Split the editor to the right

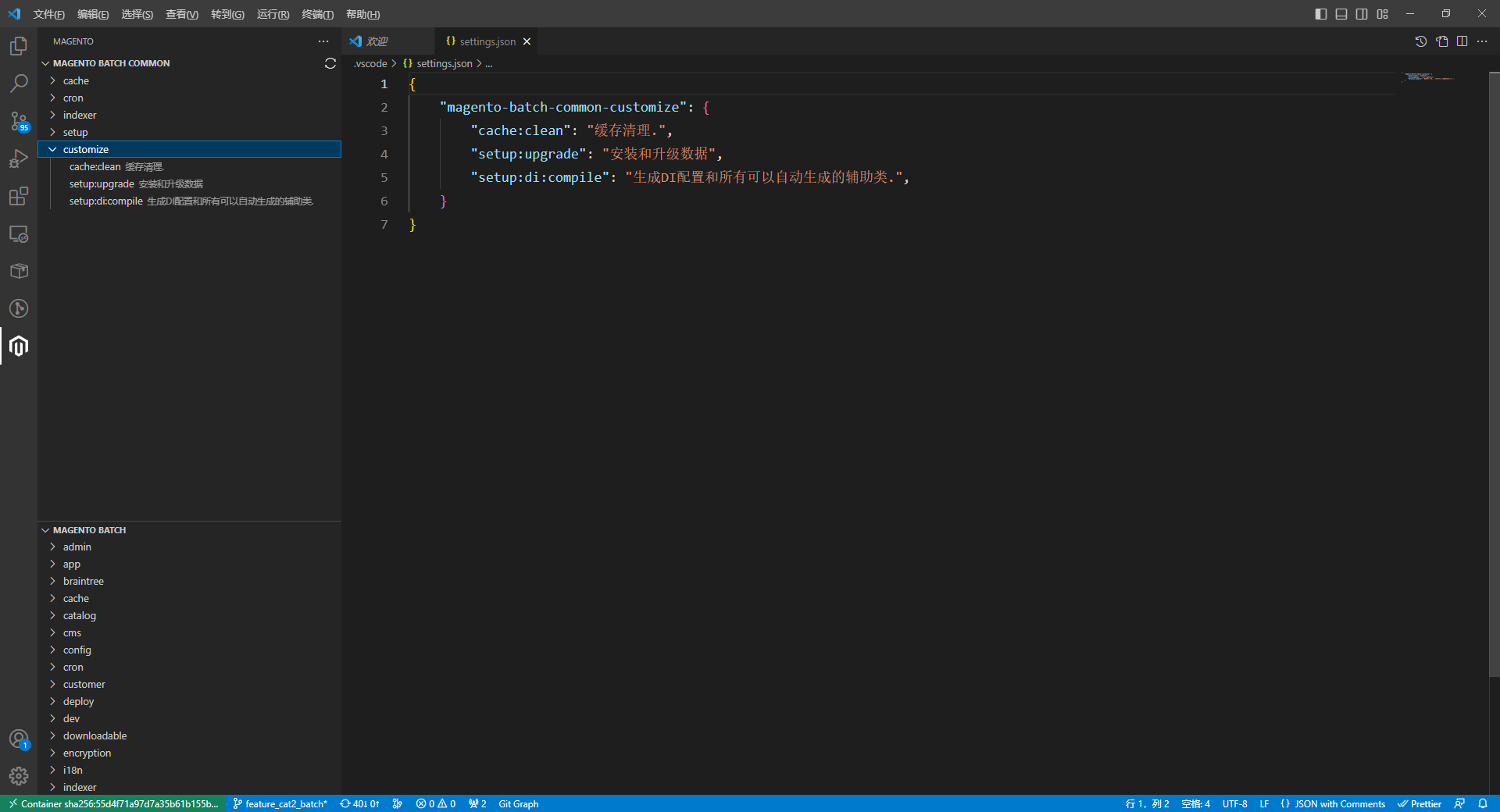(1462, 41)
